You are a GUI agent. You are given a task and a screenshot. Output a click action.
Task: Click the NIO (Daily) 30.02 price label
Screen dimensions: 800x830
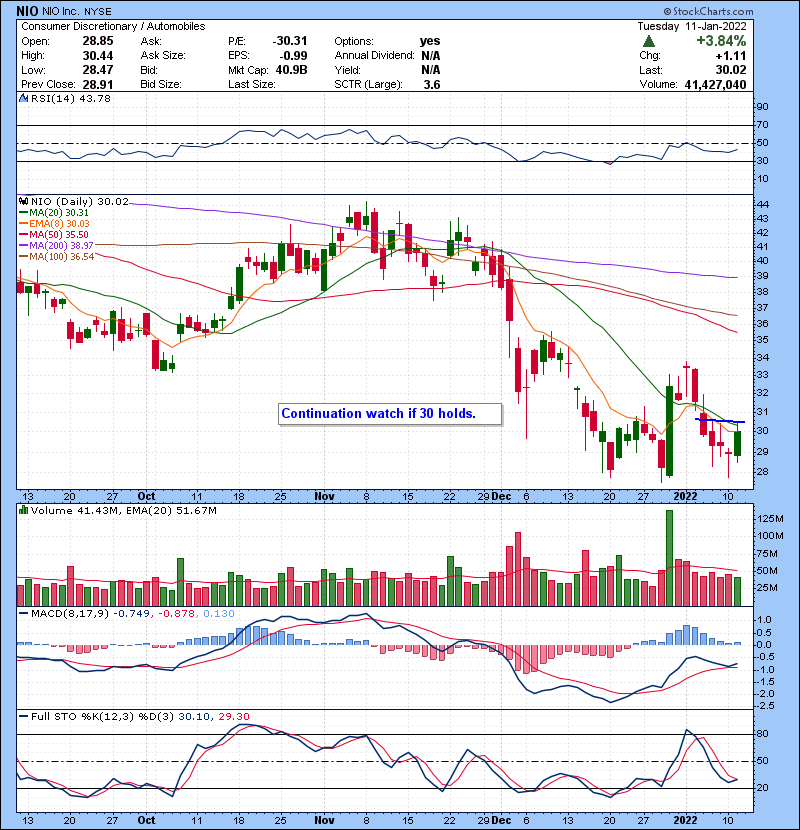point(79,202)
